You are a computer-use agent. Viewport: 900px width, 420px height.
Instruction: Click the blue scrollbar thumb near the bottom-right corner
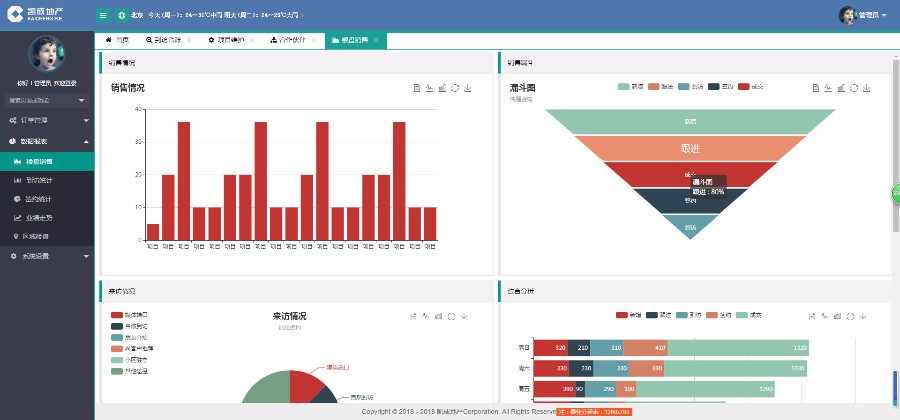tap(894, 387)
